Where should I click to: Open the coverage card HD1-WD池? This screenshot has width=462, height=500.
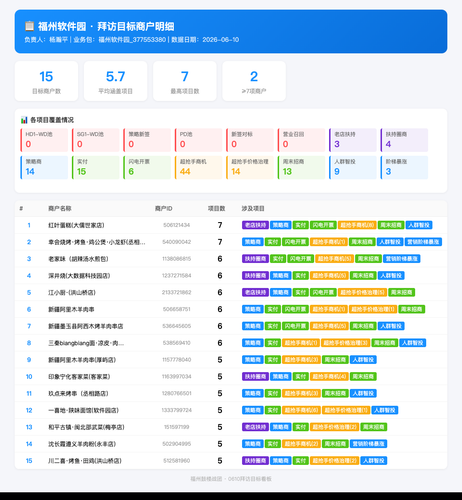(44, 140)
